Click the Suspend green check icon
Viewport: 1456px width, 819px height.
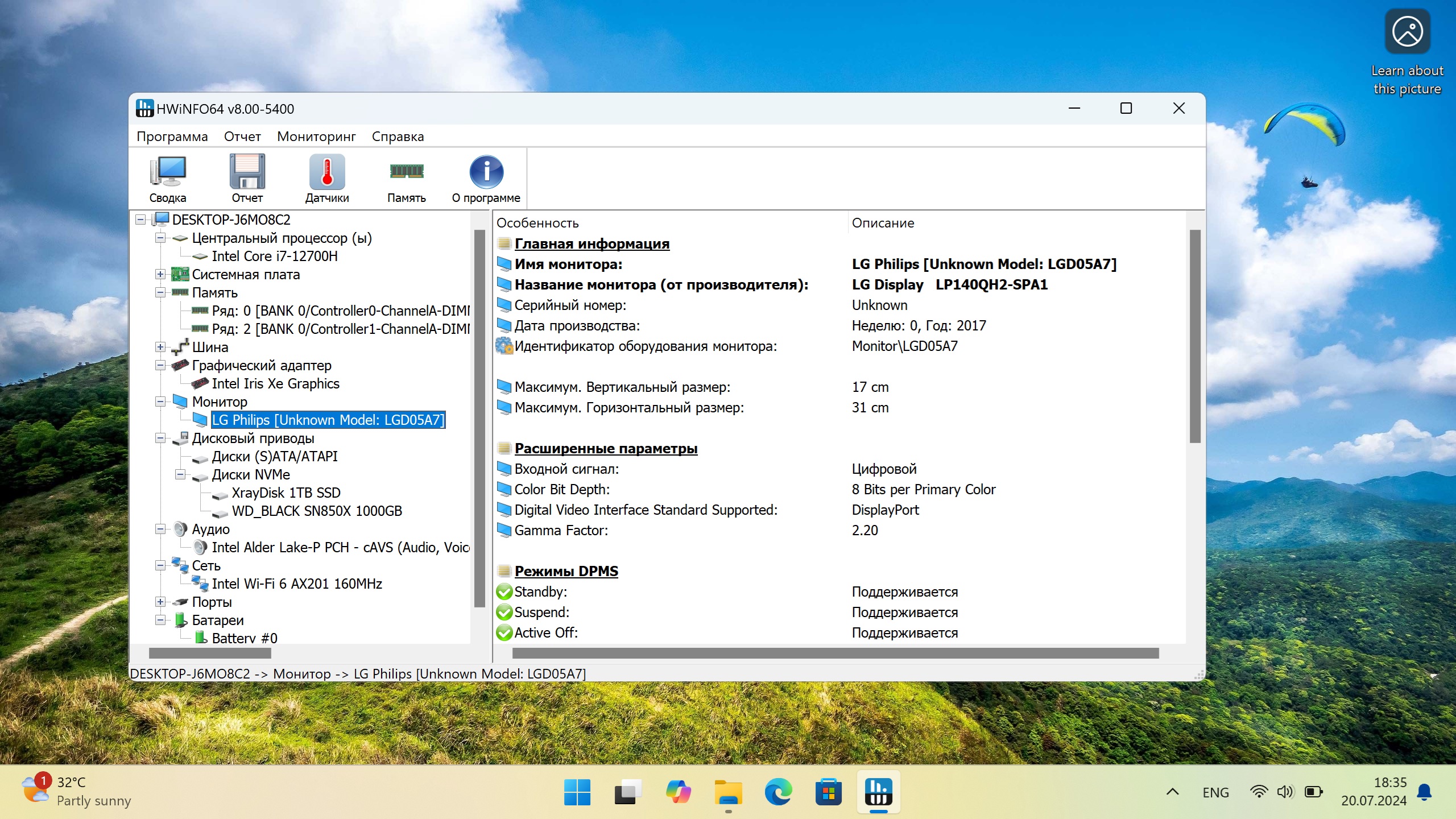tap(504, 613)
